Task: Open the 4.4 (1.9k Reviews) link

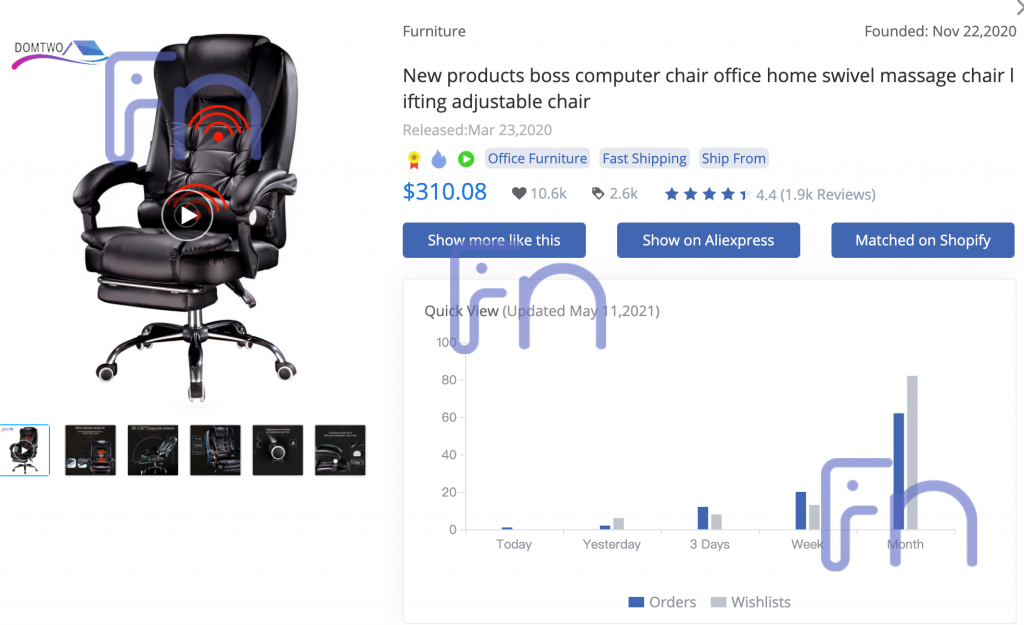Action: click(816, 195)
